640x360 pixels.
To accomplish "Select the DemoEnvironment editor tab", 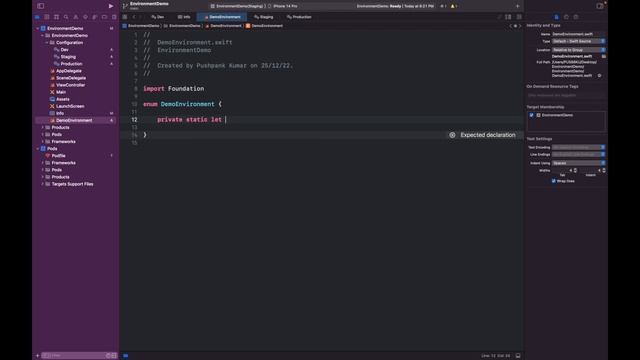I will [x=222, y=17].
